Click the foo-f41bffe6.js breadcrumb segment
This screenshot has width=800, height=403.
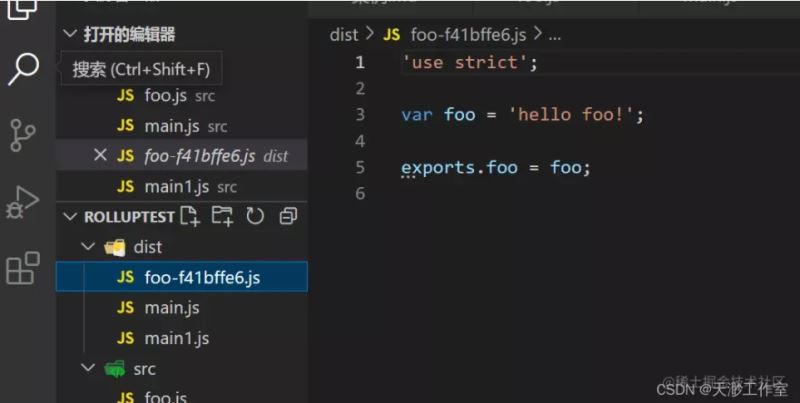(468, 35)
